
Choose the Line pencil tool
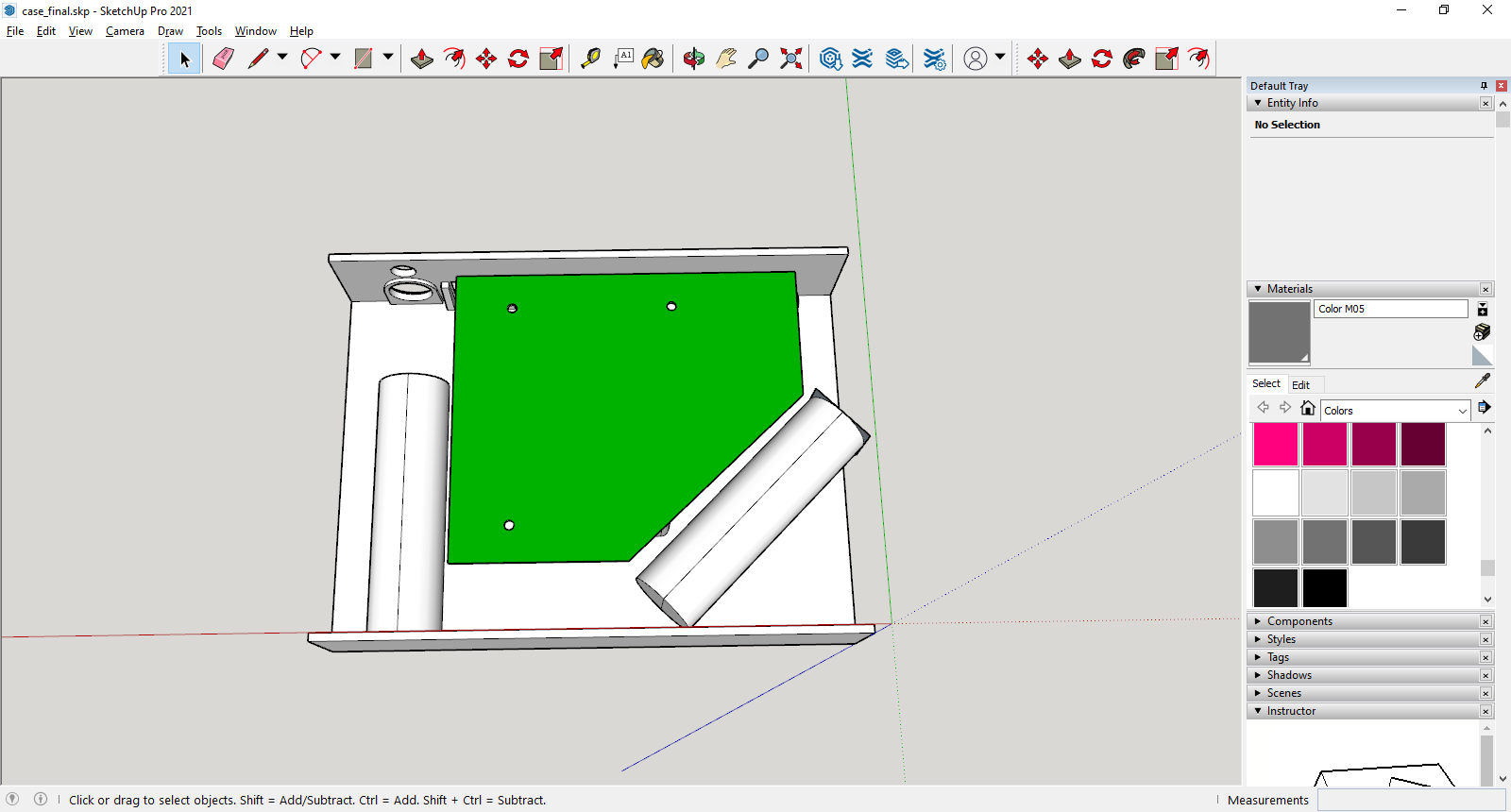click(258, 59)
